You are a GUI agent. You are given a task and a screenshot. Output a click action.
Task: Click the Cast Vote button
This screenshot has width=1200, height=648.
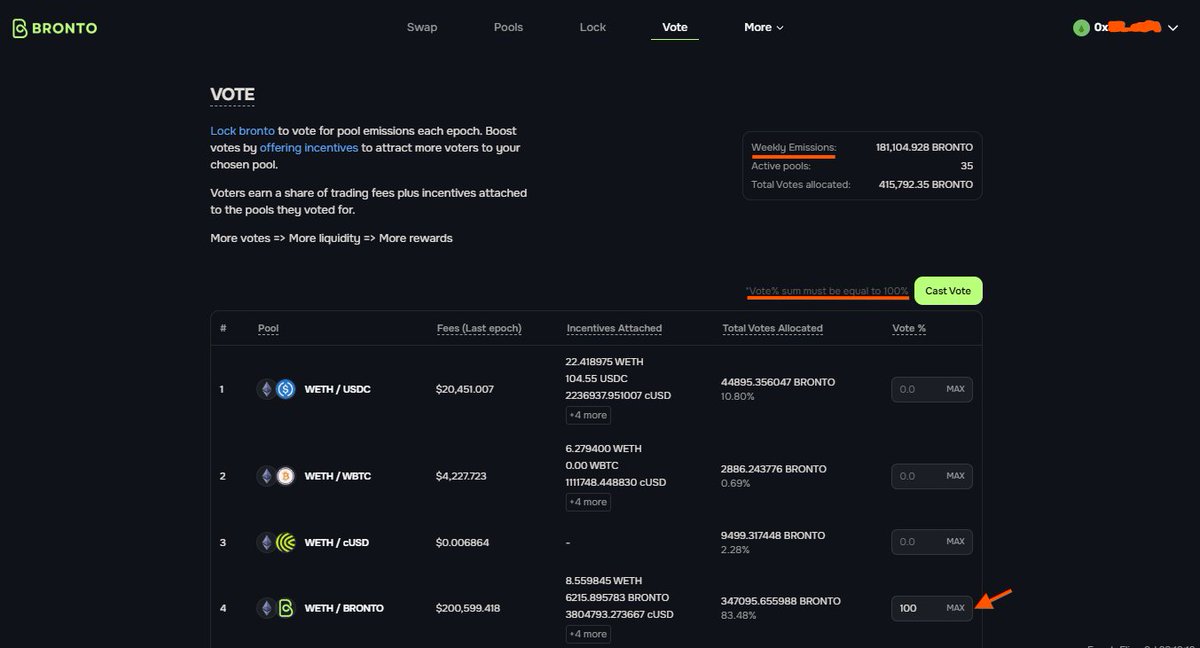(947, 290)
